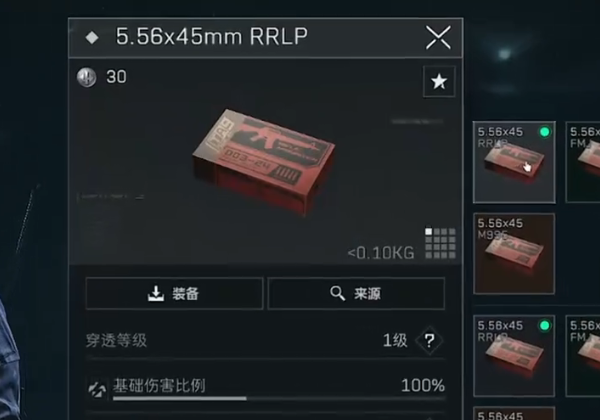Click the download arrow icon in 装备
The height and width of the screenshot is (420, 600).
156,293
